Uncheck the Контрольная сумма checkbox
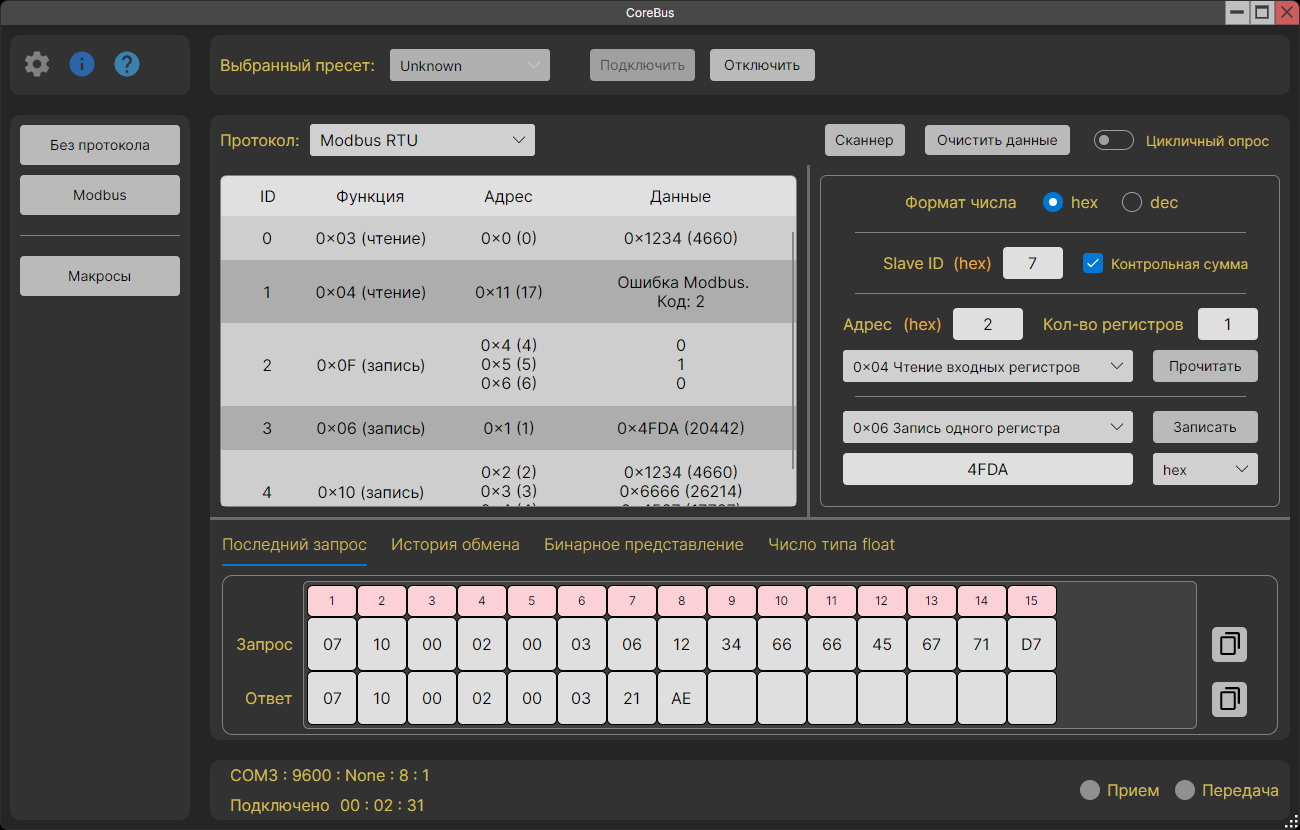The image size is (1300, 830). (1093, 264)
